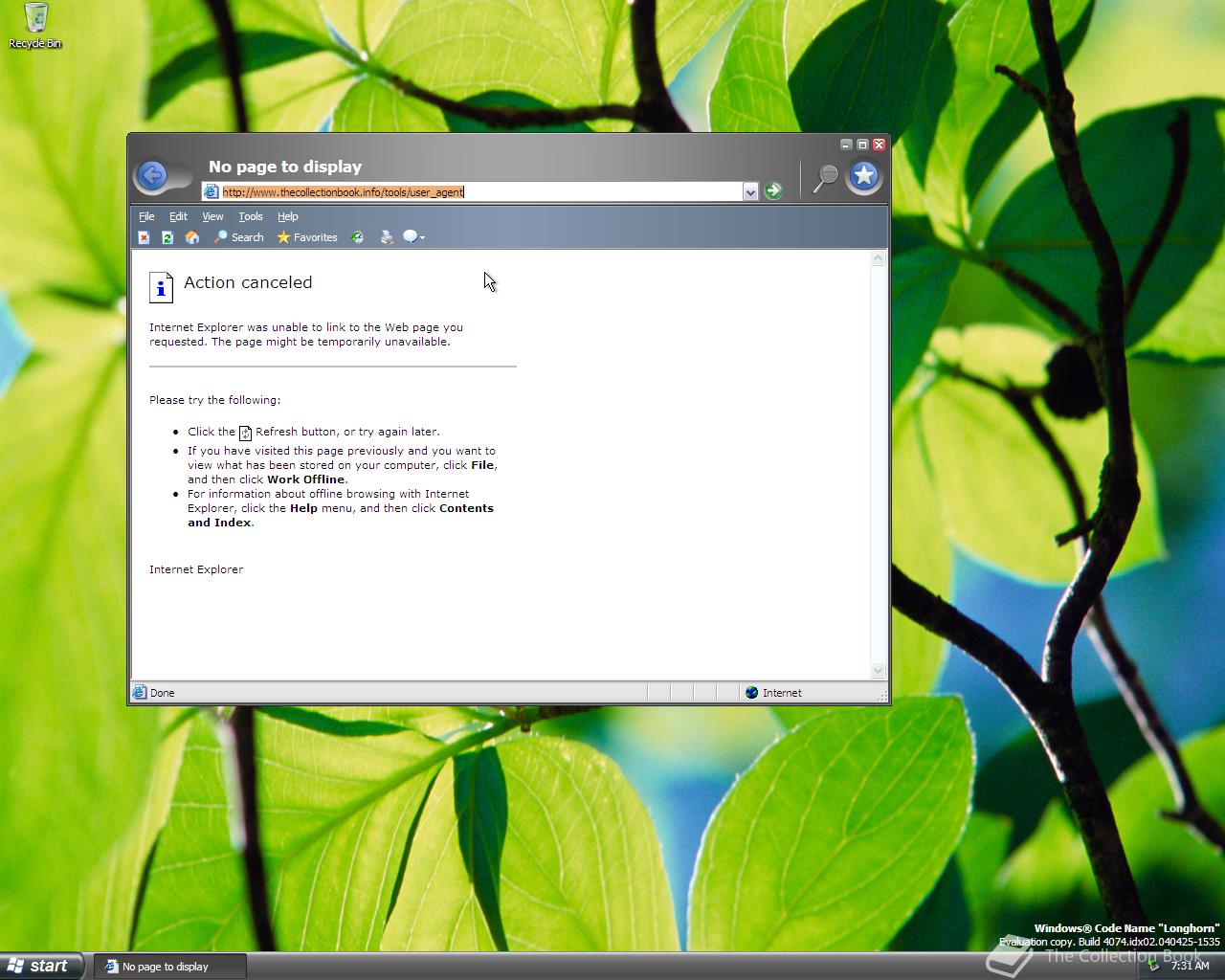
Task: Open the View menu
Action: tap(212, 216)
